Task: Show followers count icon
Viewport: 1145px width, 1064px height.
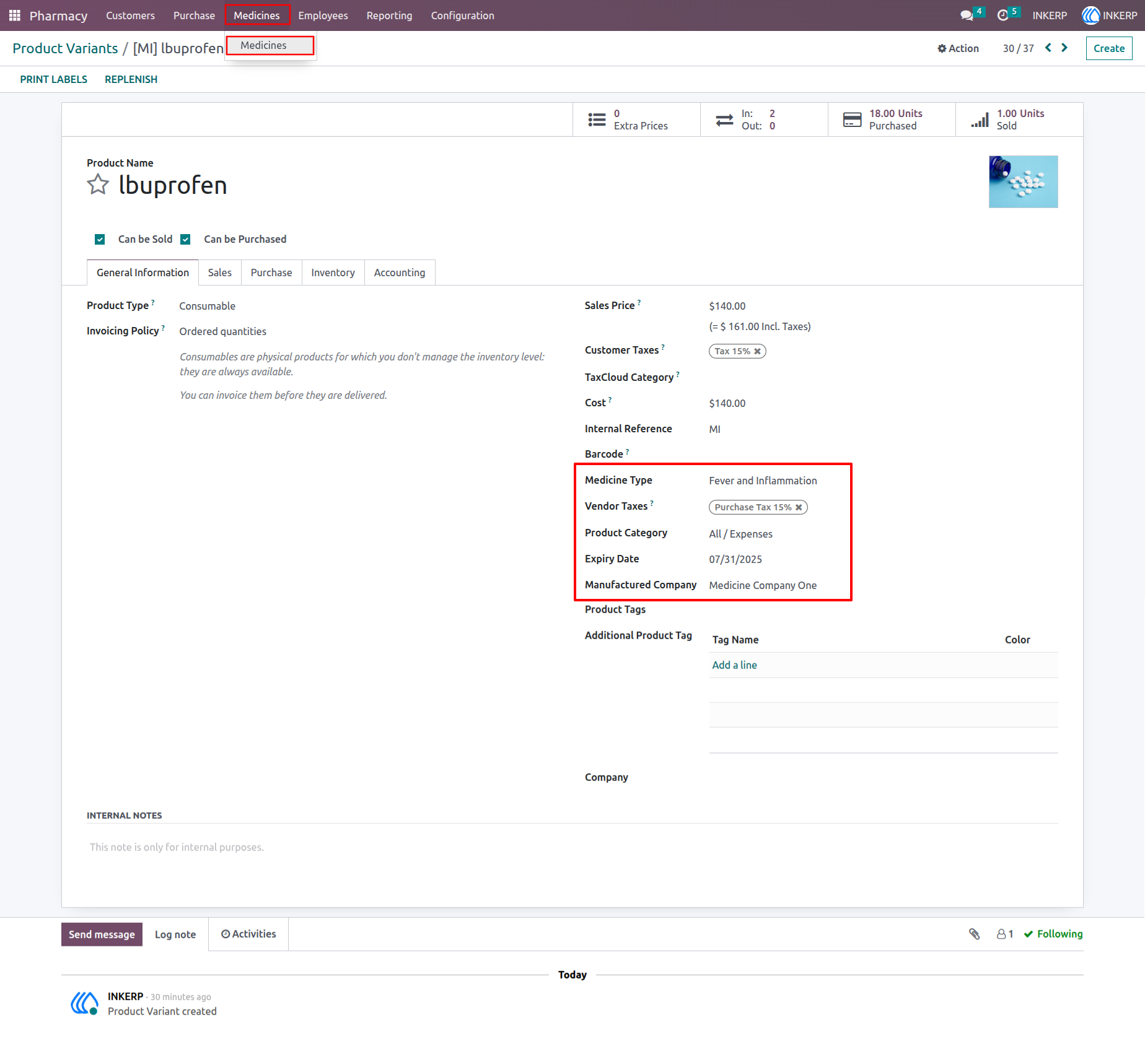Action: [x=1005, y=934]
